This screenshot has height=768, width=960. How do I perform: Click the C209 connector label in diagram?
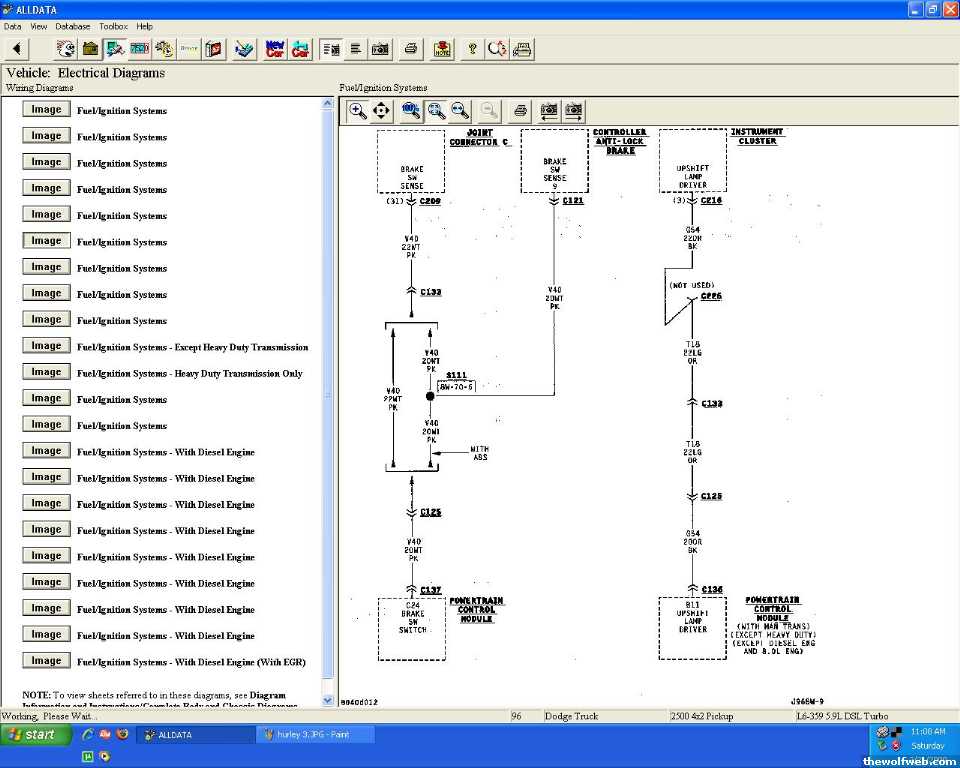click(430, 201)
